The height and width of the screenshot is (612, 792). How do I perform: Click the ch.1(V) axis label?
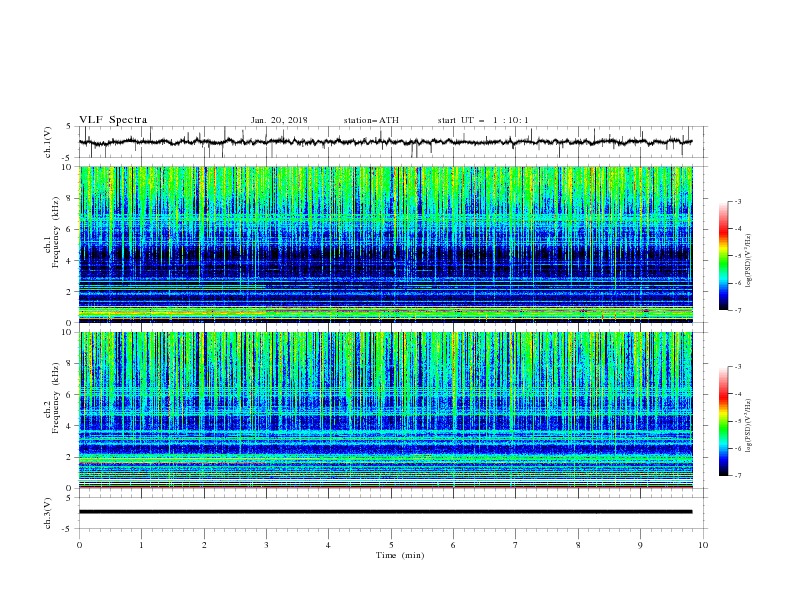[48, 142]
